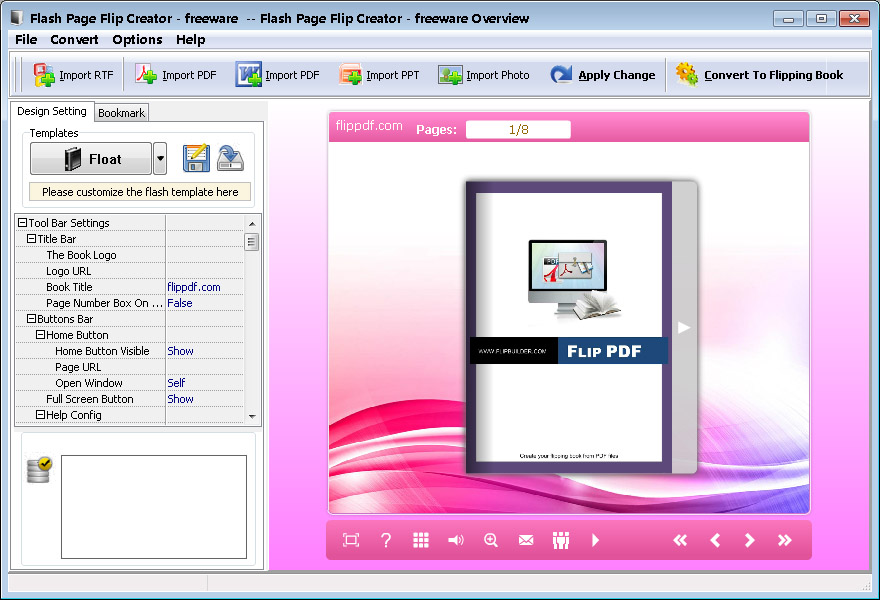Select the Page URL setting row
Screen dimensions: 880x600
coord(130,367)
